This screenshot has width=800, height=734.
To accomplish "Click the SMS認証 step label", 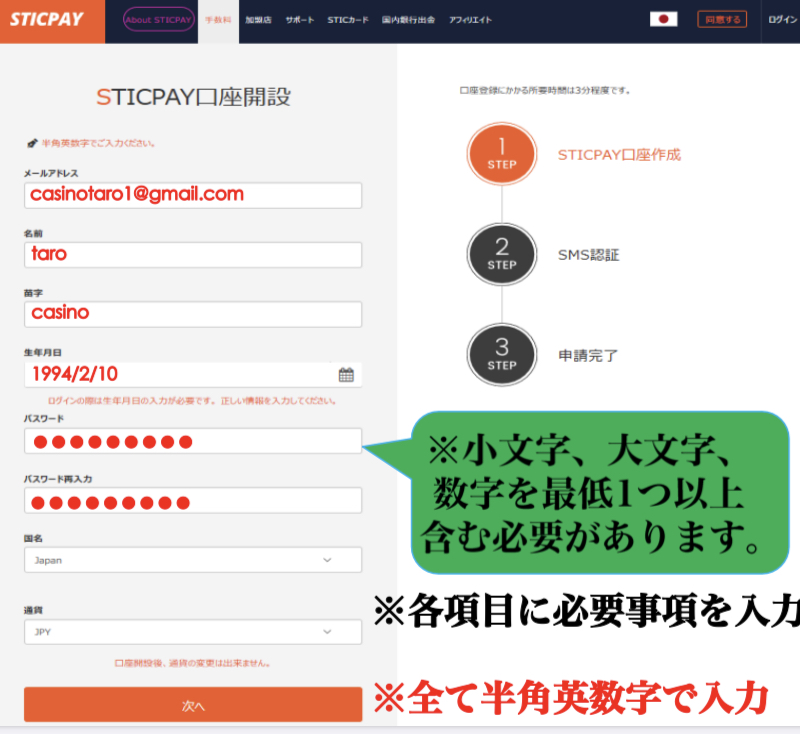I will 588,255.
